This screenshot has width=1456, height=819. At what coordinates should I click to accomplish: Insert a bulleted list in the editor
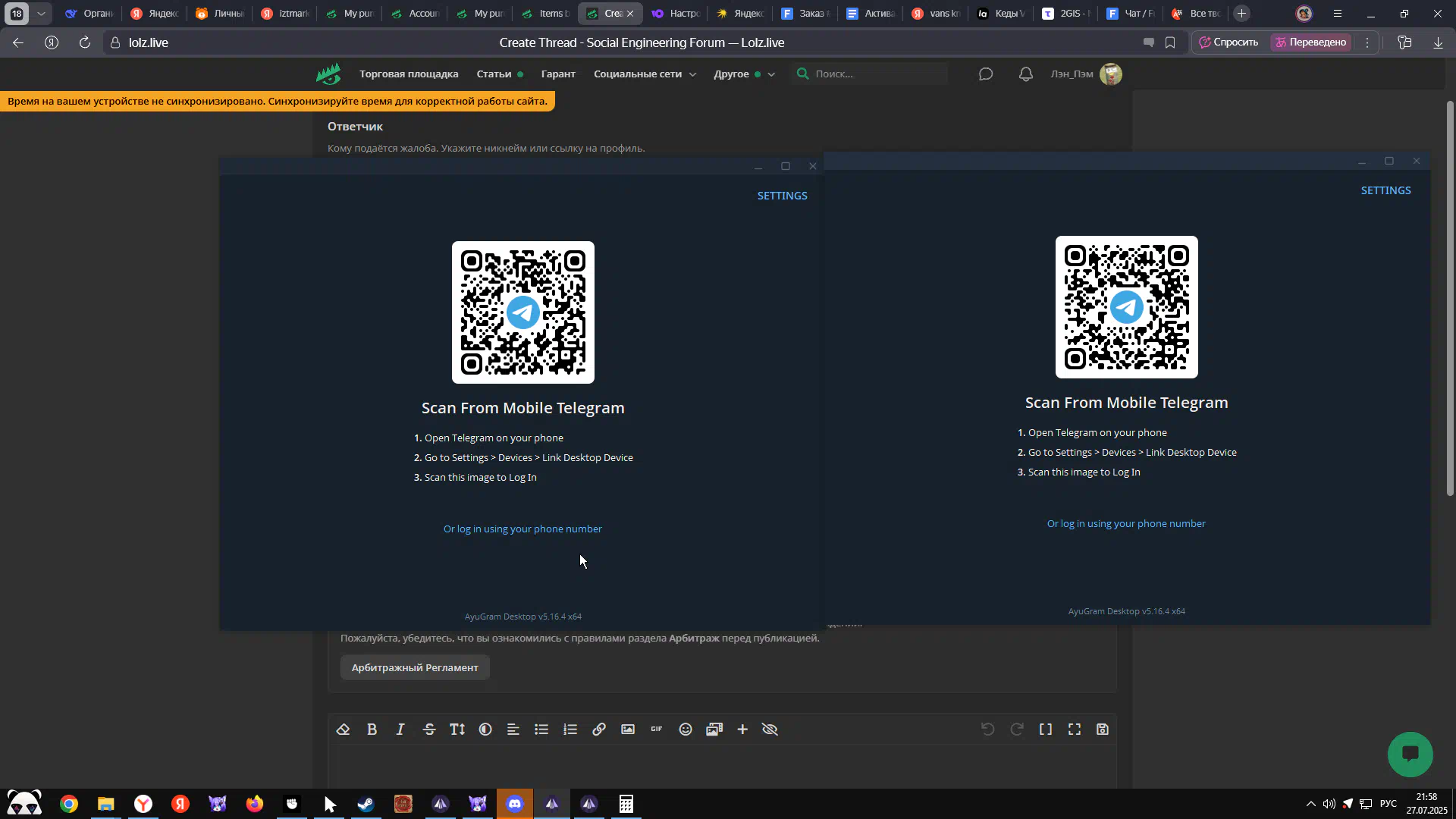point(541,730)
